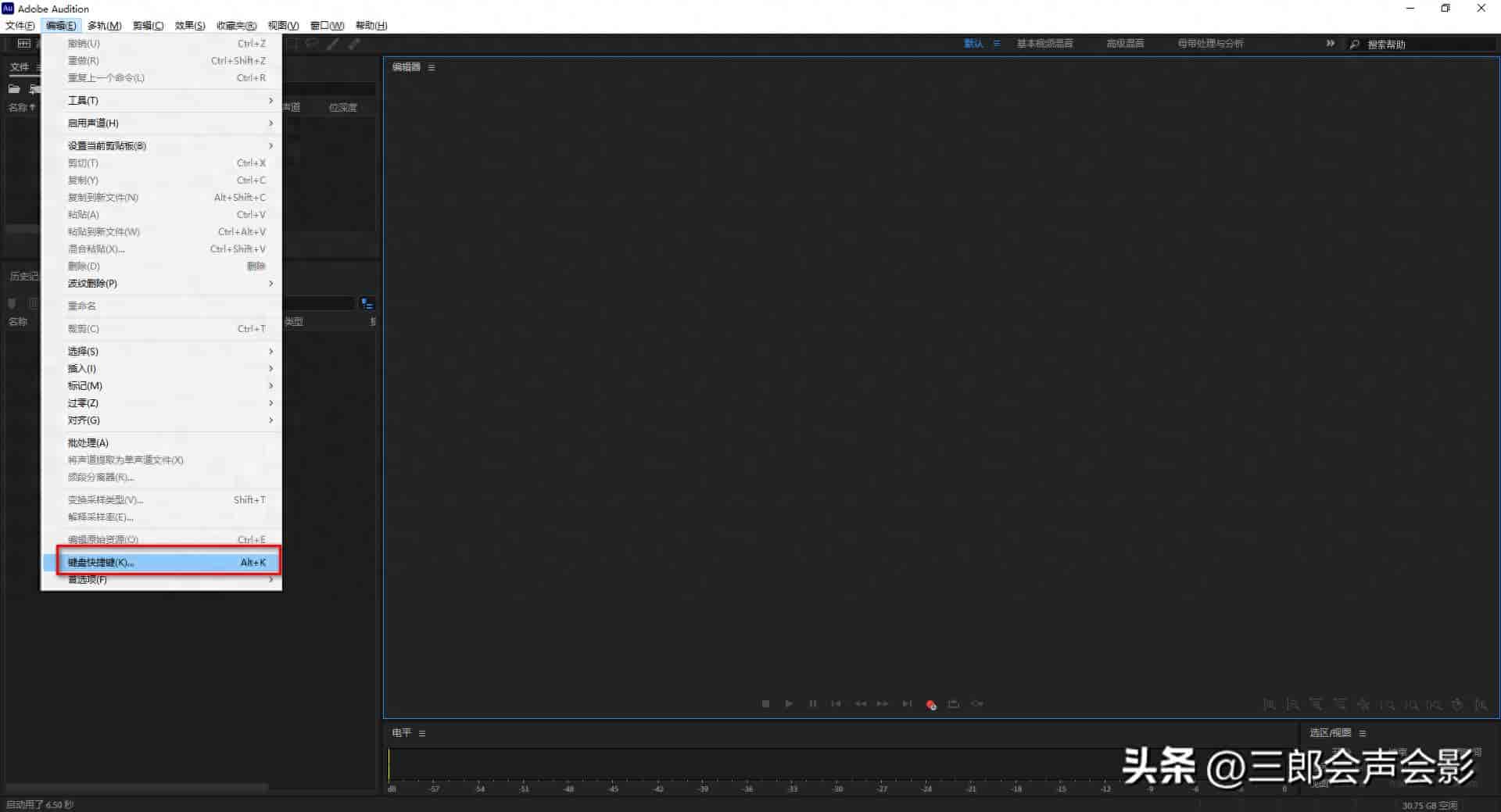Open 收藏夹(R) menu in menu bar

coord(236,26)
